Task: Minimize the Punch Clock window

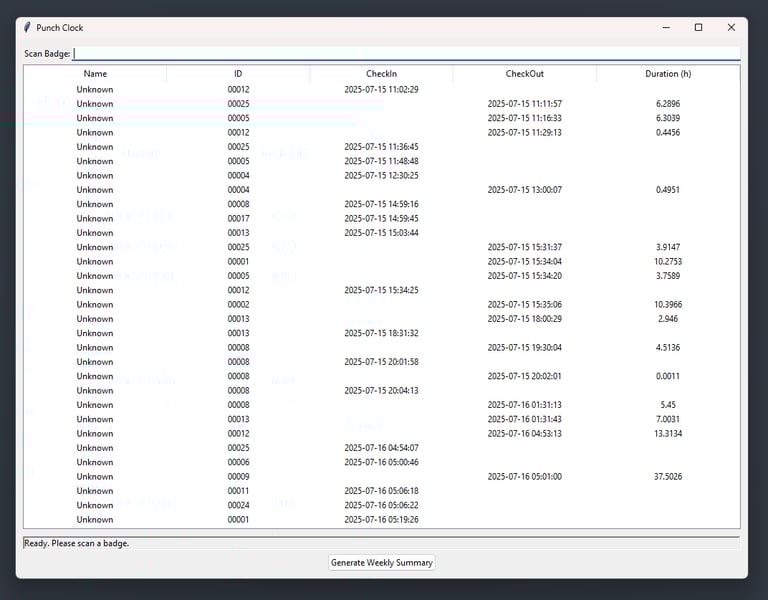Action: coord(666,27)
